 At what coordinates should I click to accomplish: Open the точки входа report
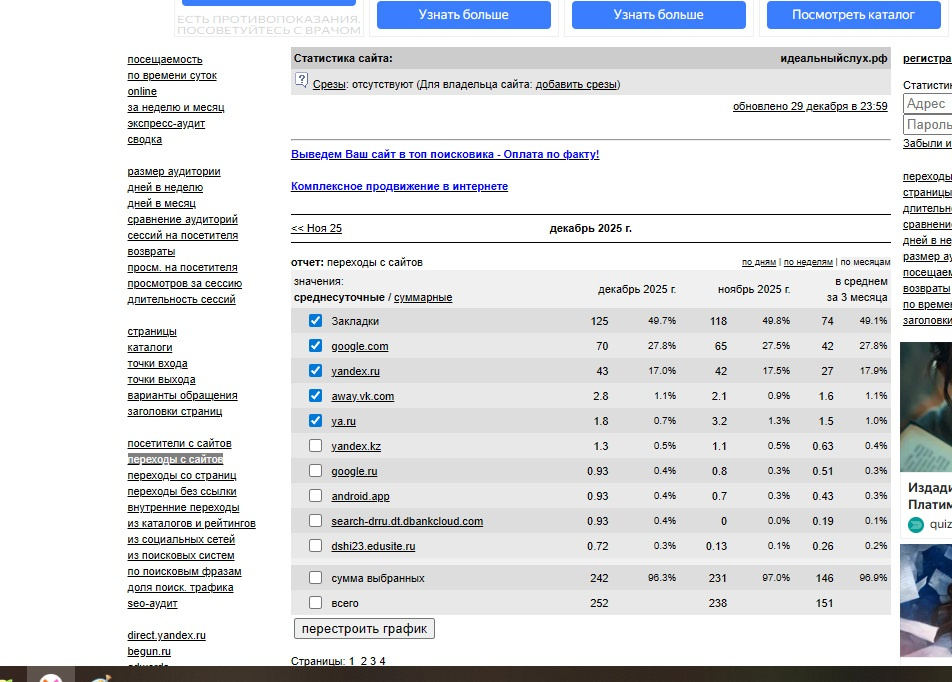(157, 363)
